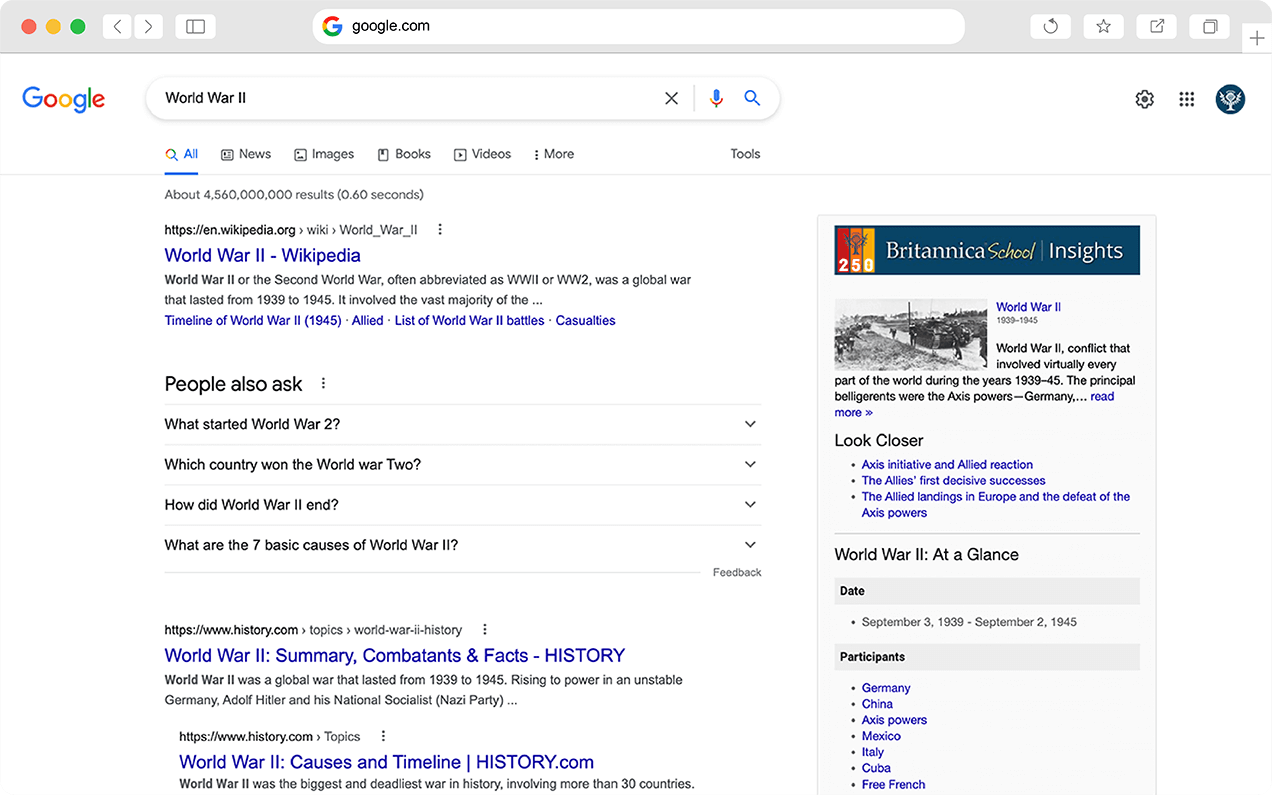Image resolution: width=1272 pixels, height=795 pixels.
Task: Open Google settings gear icon
Action: pos(1145,99)
